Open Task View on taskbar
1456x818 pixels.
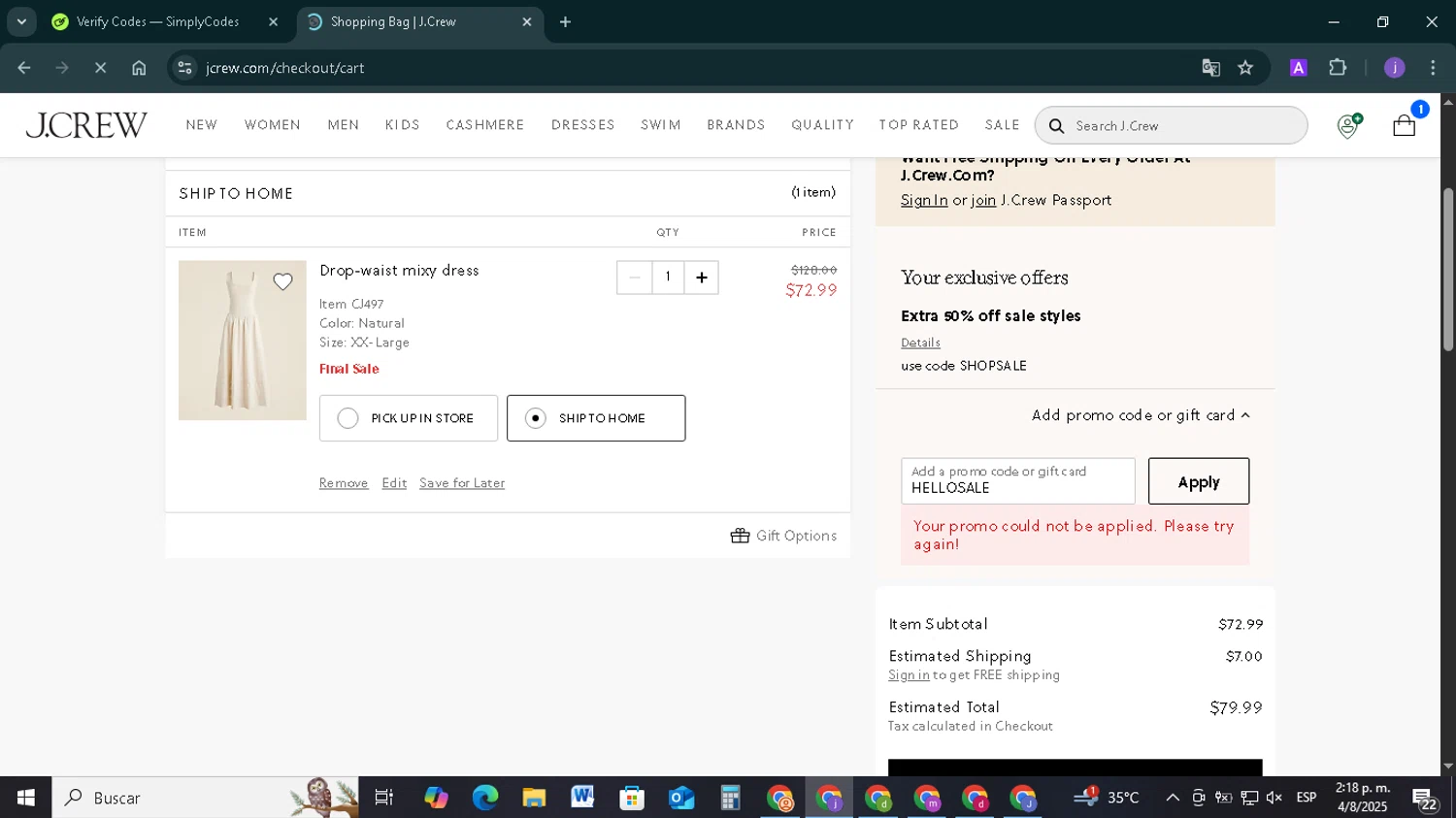[x=384, y=798]
